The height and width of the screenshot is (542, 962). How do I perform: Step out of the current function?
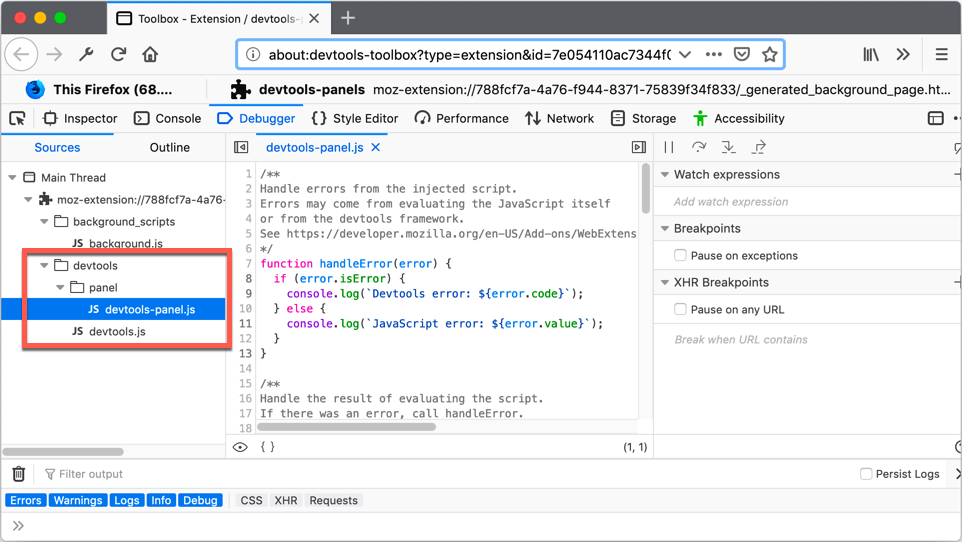759,147
